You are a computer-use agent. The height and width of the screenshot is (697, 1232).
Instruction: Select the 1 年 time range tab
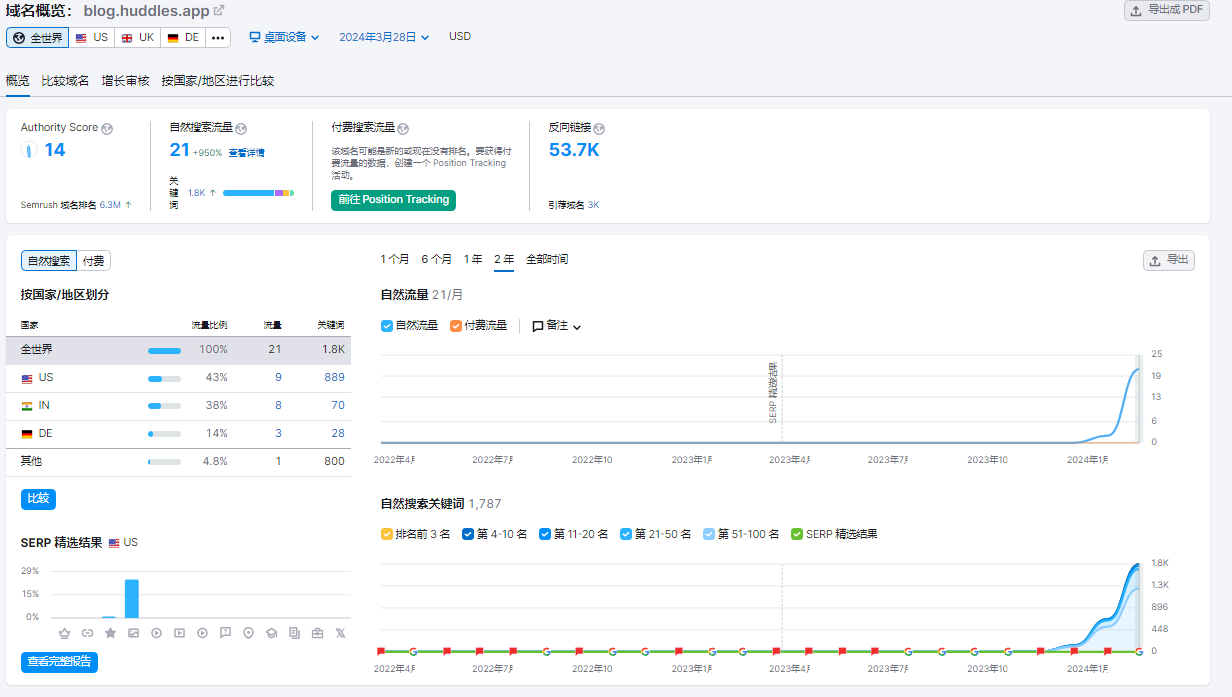click(x=473, y=259)
